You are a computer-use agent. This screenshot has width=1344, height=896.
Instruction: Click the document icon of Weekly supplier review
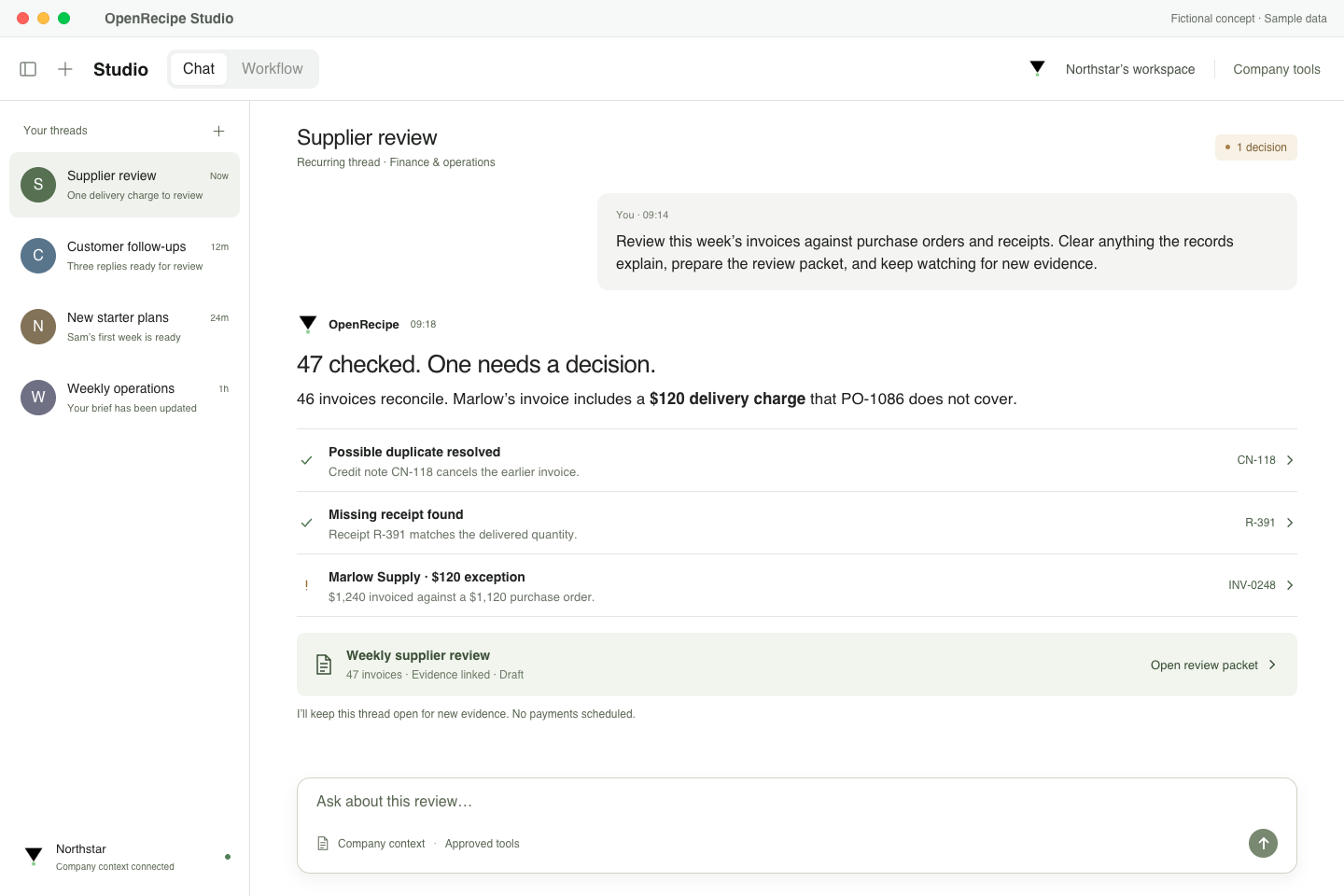click(x=324, y=665)
